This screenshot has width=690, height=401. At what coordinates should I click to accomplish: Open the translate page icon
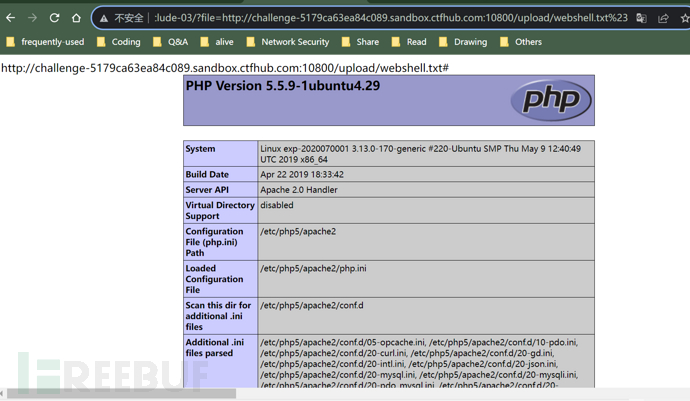(641, 18)
